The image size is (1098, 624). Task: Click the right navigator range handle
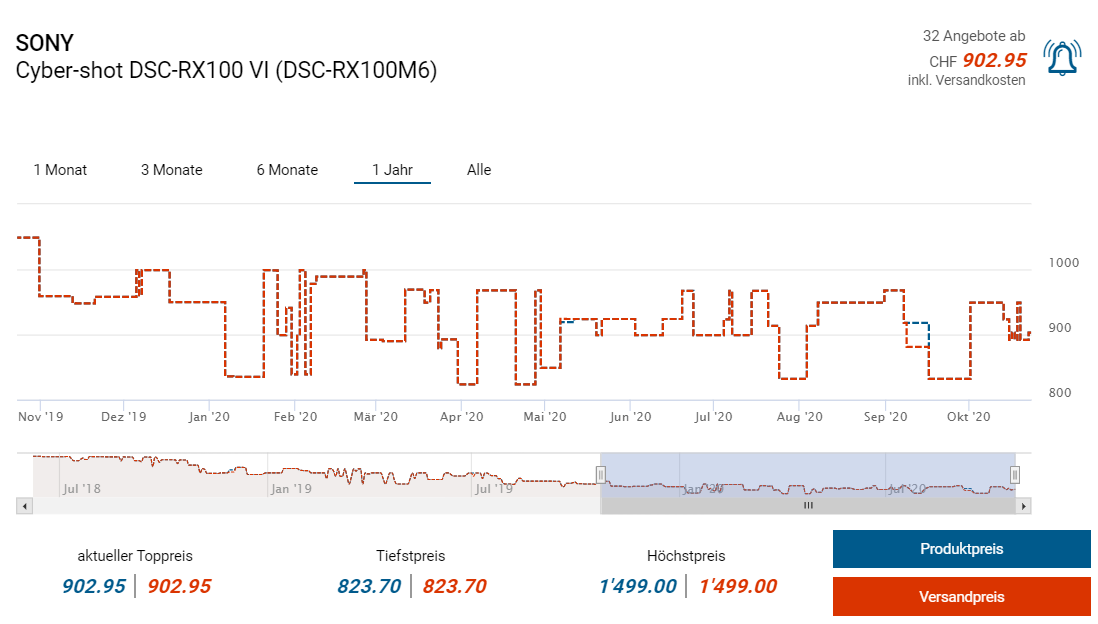(x=1014, y=474)
